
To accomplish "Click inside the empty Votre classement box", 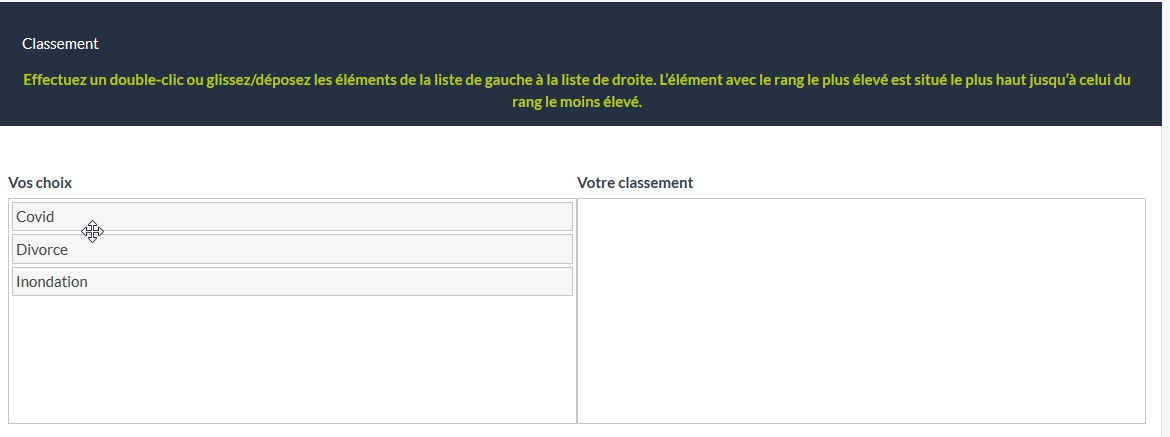I will coord(860,310).
